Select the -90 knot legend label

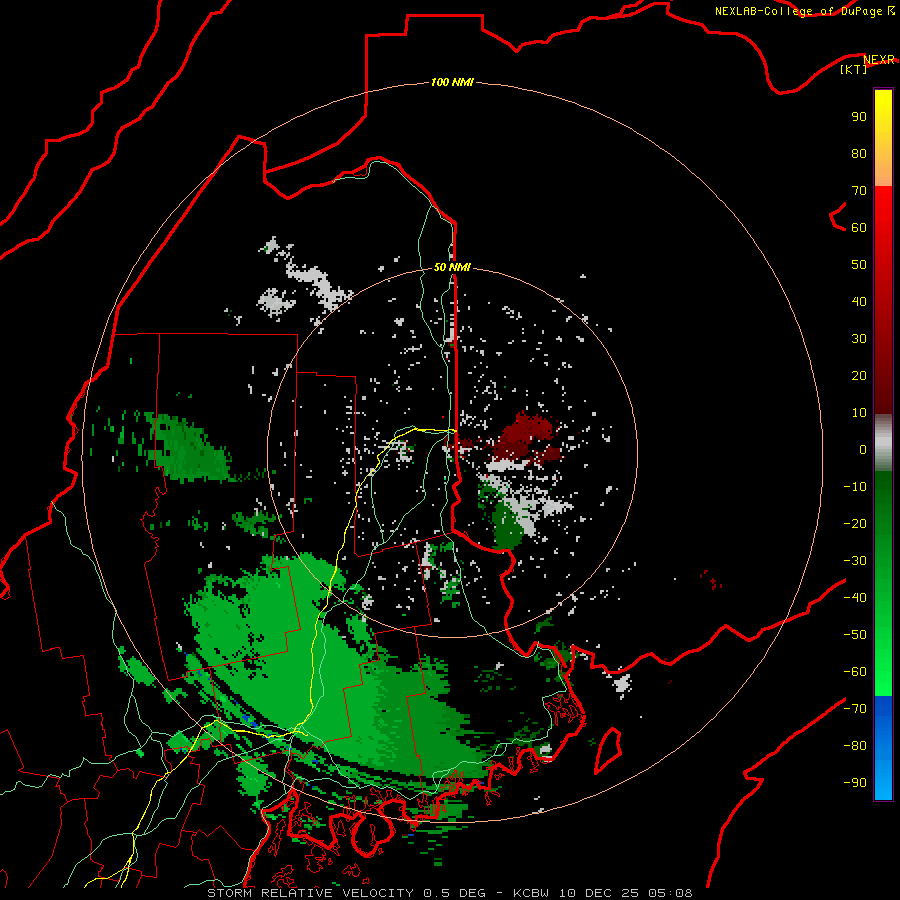pyautogui.click(x=855, y=783)
